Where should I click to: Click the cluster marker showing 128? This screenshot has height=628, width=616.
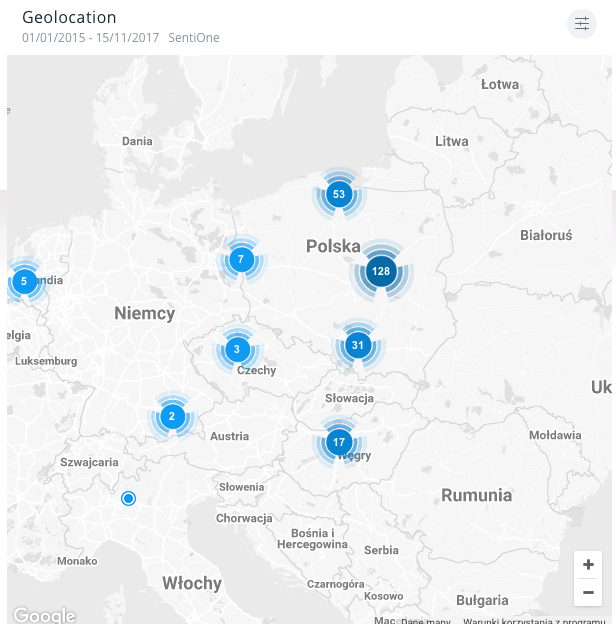380,271
